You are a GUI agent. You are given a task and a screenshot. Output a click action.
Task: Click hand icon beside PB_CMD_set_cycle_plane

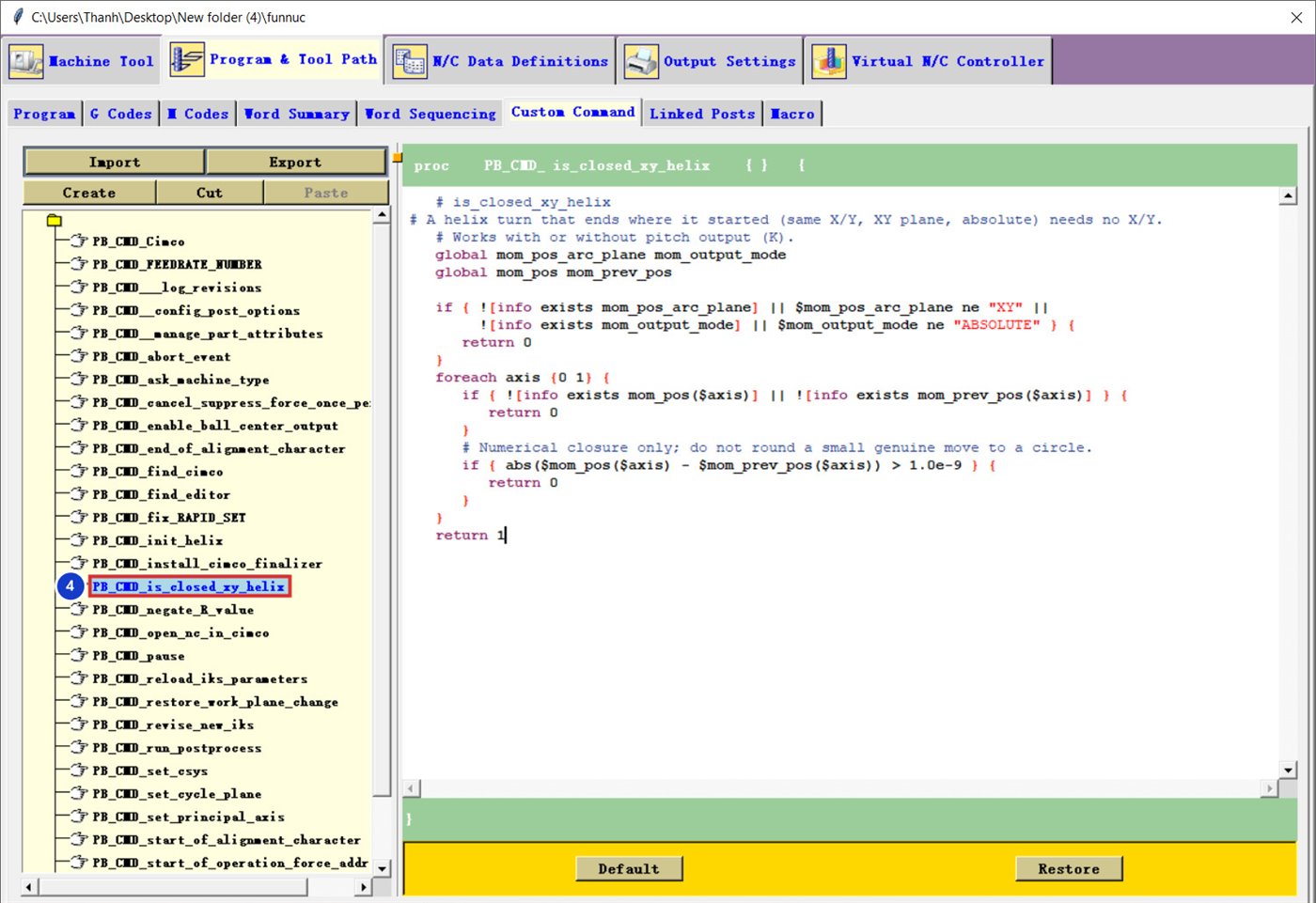point(79,793)
